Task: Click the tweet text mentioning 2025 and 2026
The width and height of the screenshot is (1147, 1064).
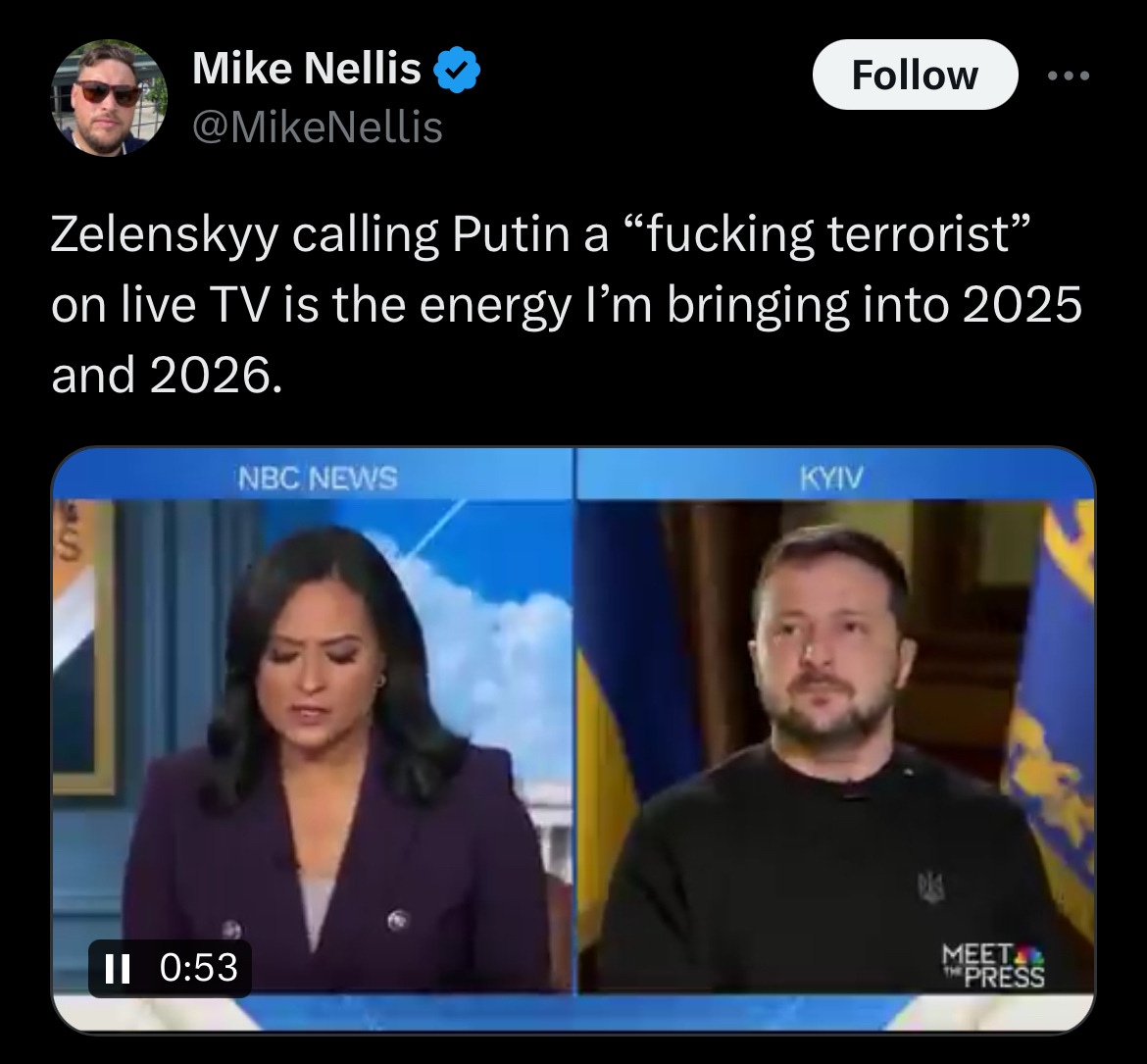Action: click(x=567, y=304)
